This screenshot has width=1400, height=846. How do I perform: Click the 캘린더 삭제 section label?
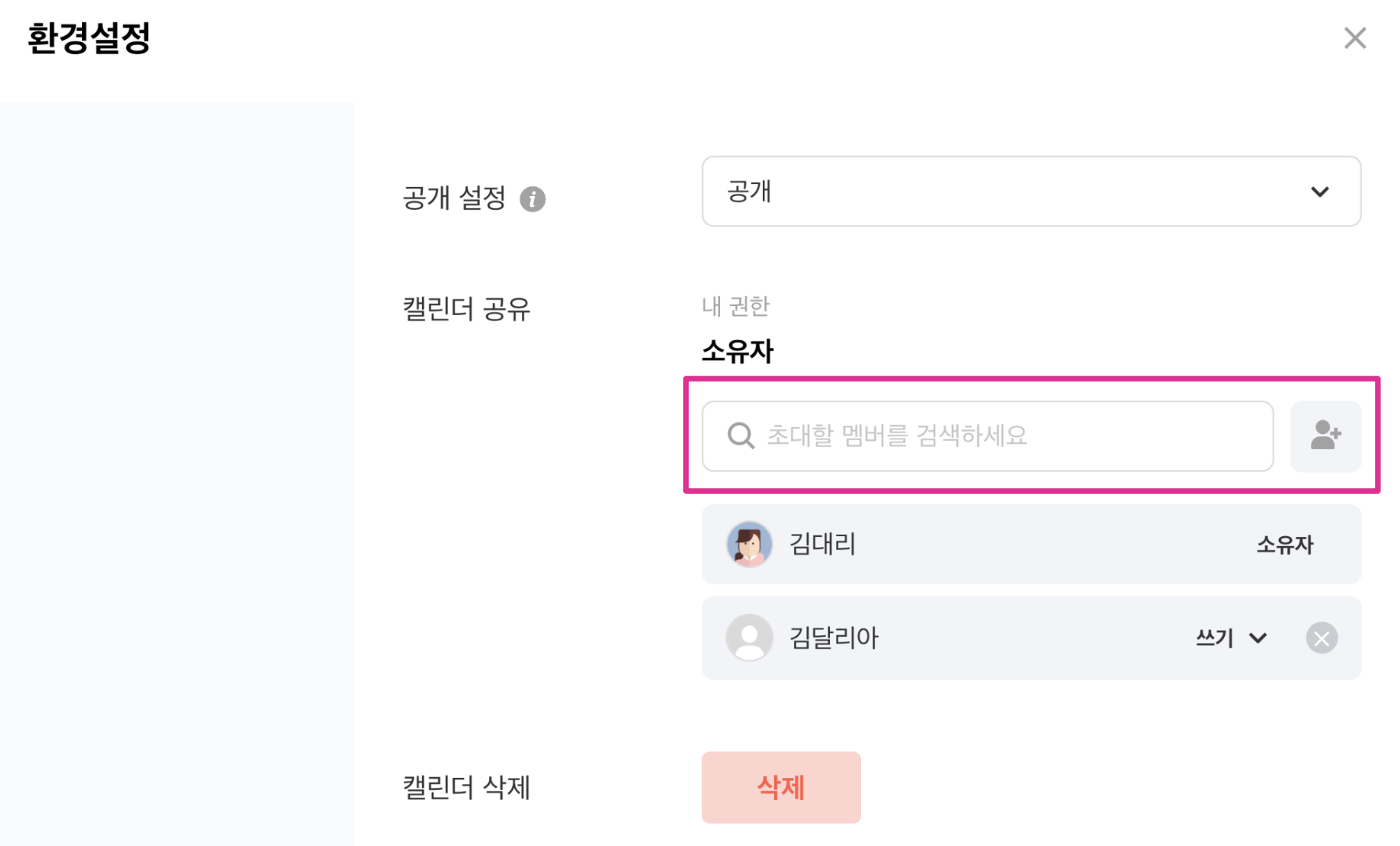(x=466, y=788)
